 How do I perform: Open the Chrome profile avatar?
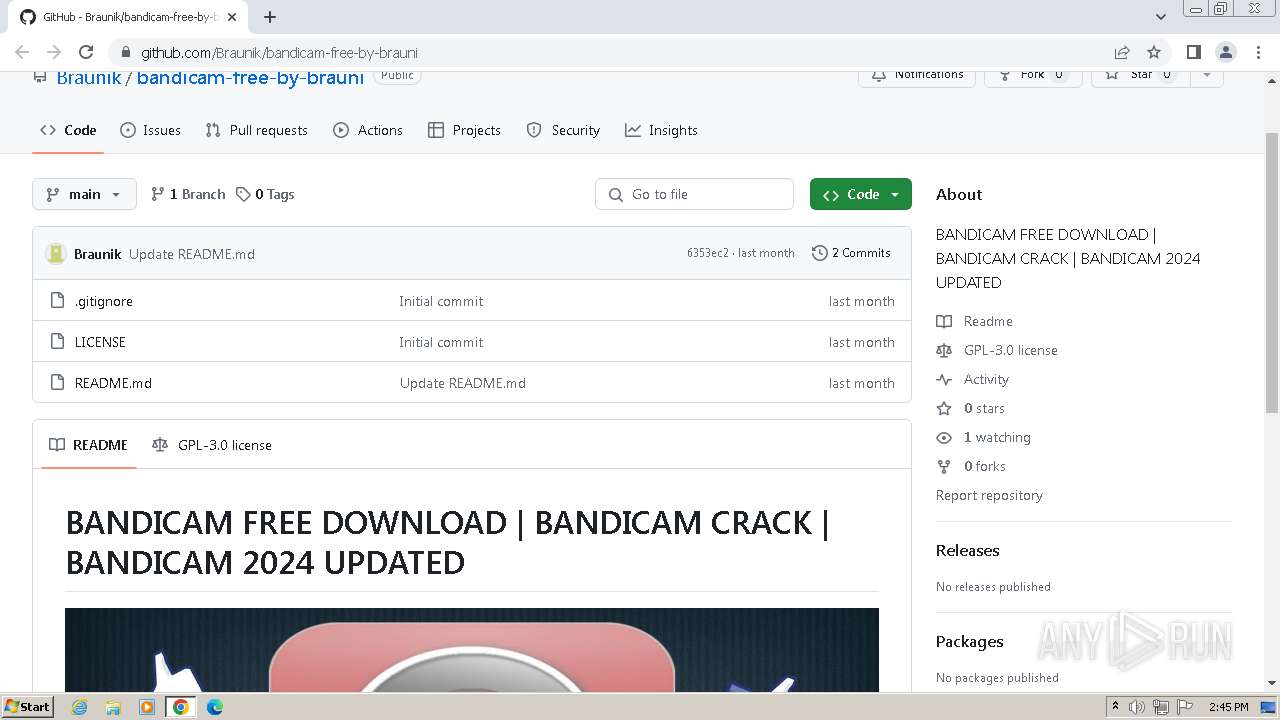click(1226, 52)
